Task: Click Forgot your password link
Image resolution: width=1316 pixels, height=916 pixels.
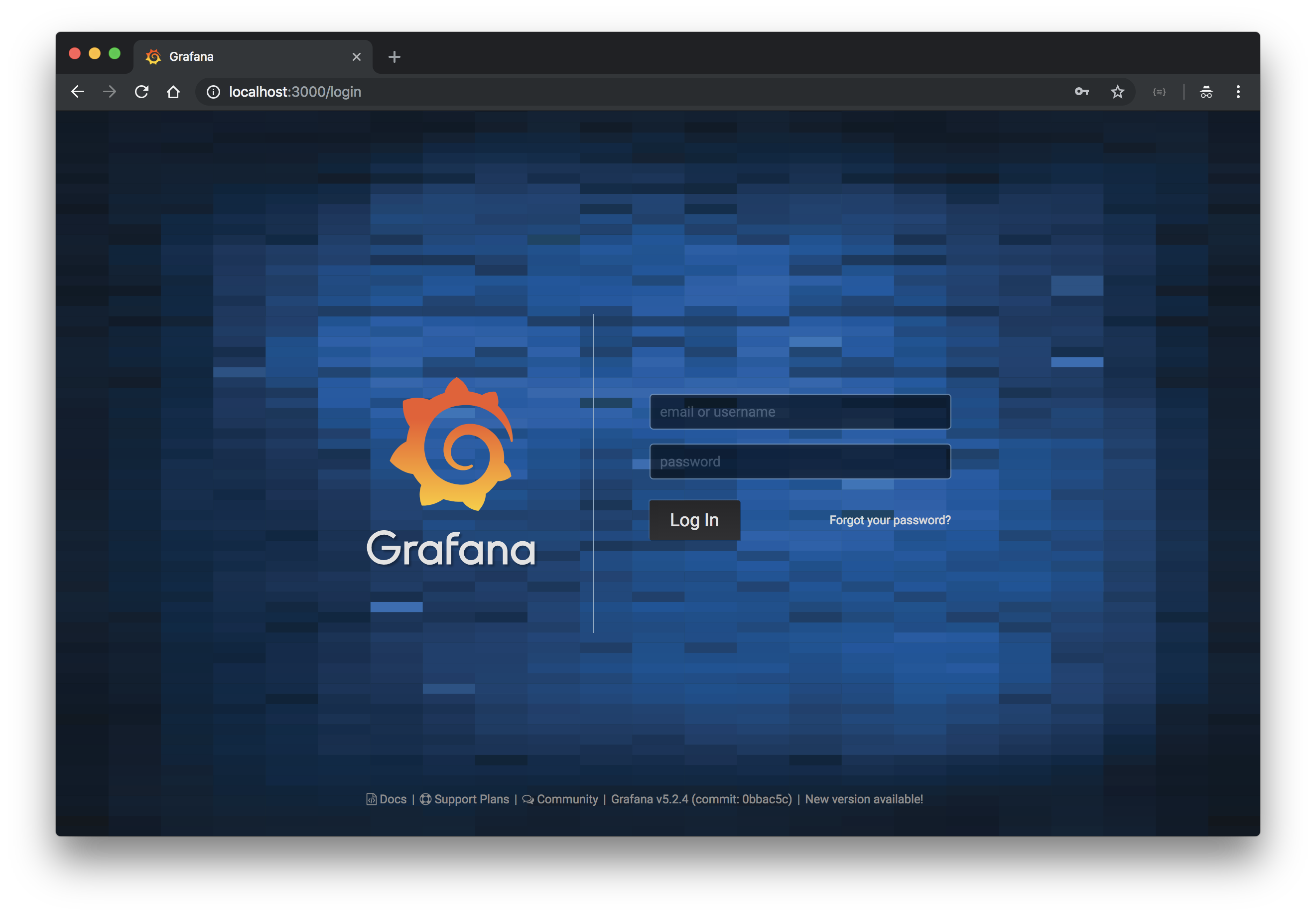Action: click(890, 520)
